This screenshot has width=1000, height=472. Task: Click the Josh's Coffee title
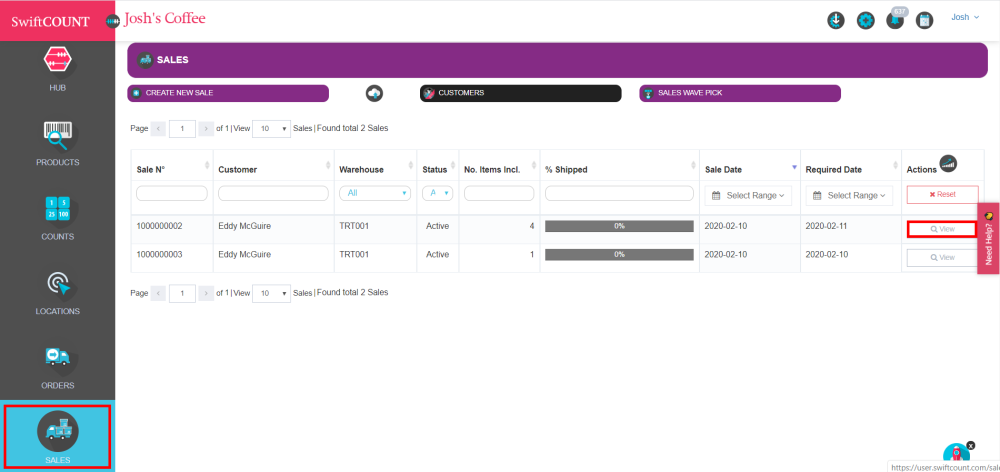click(x=165, y=19)
